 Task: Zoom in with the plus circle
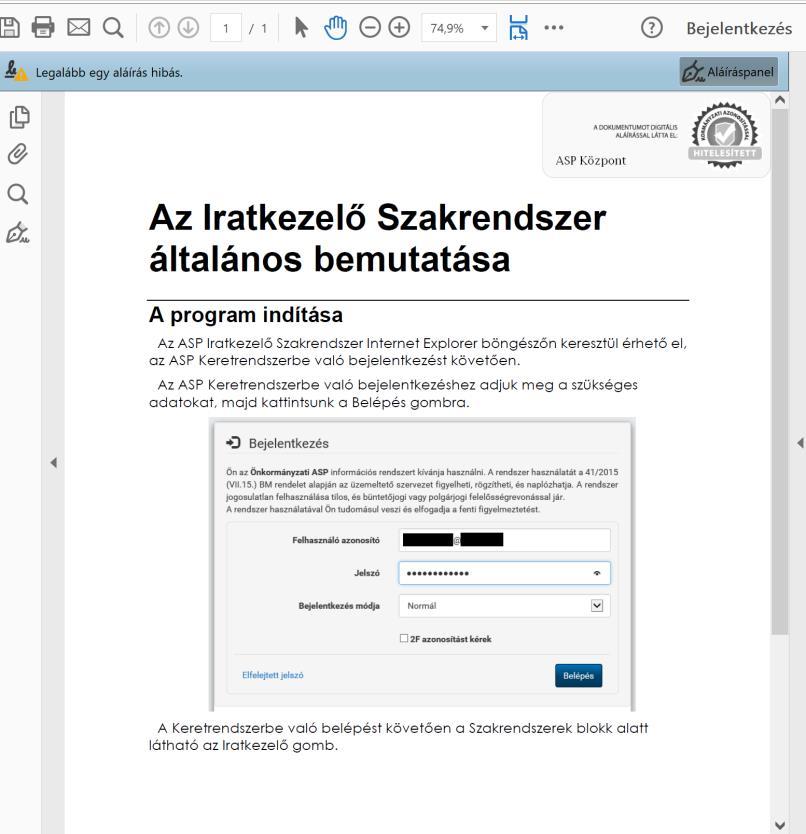[x=399, y=28]
